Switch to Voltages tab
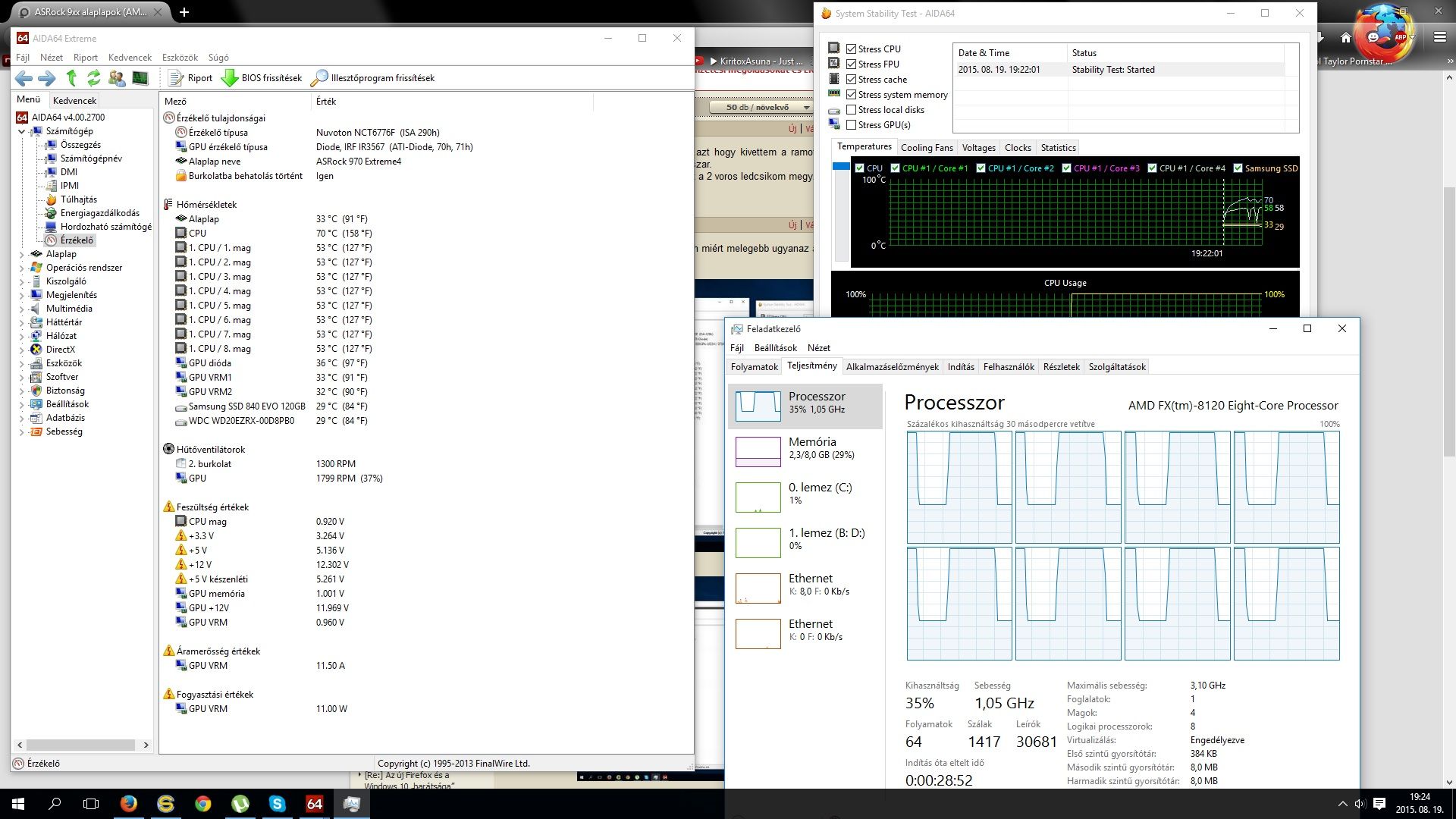The height and width of the screenshot is (819, 1456). pos(978,148)
